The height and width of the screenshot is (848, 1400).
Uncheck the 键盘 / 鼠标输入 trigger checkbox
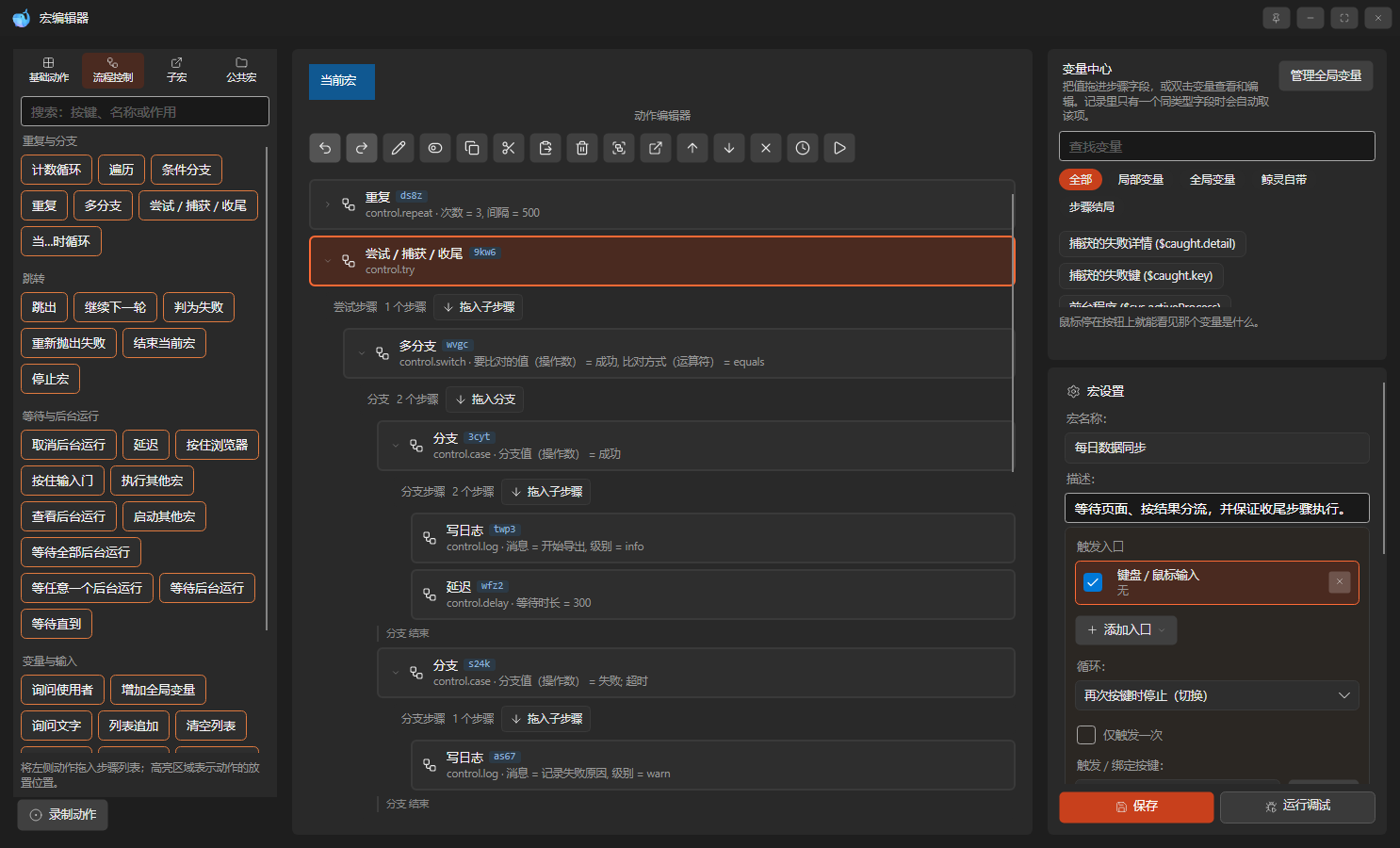(1093, 582)
